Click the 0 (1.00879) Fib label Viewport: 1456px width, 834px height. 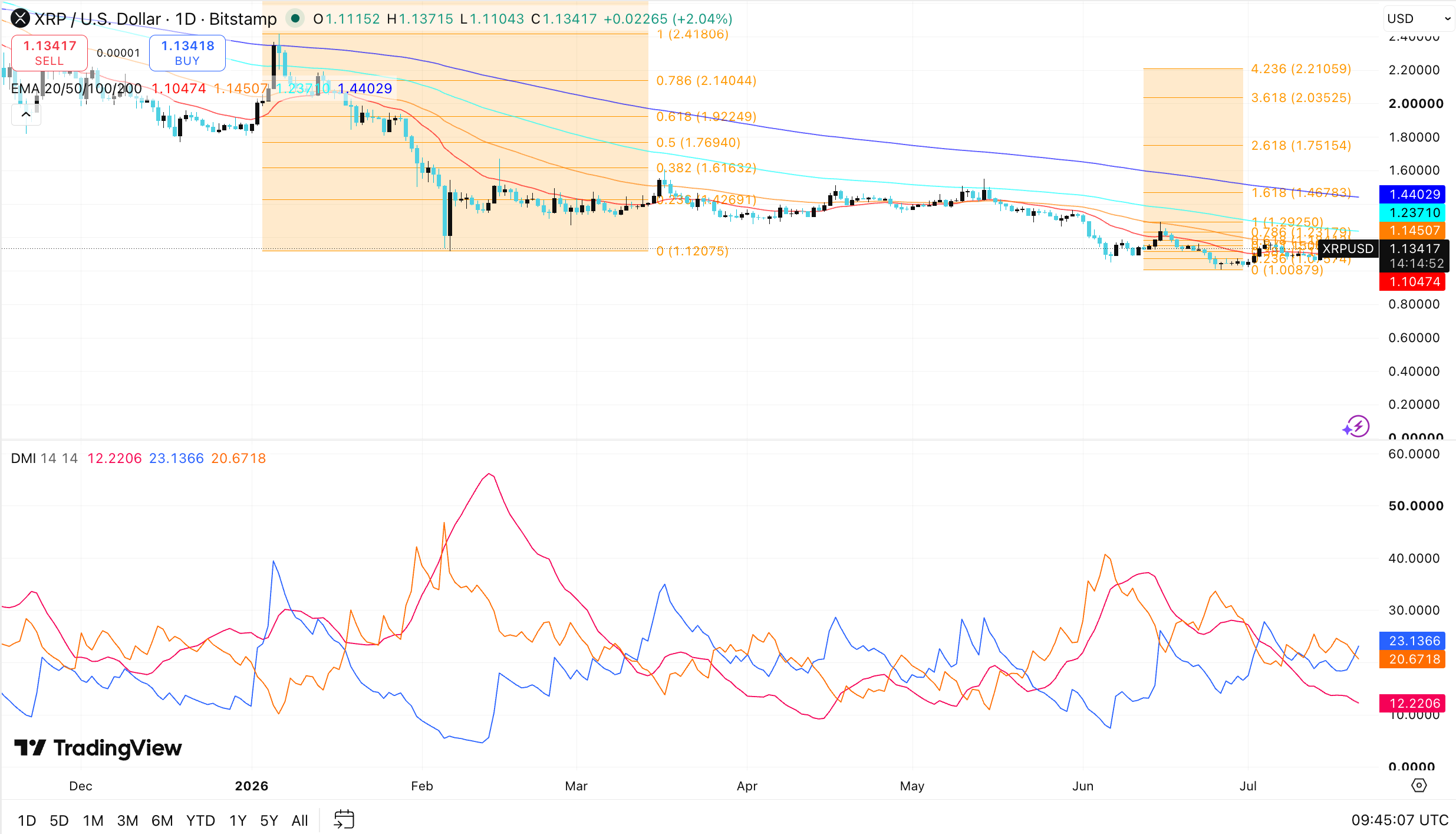click(1287, 270)
